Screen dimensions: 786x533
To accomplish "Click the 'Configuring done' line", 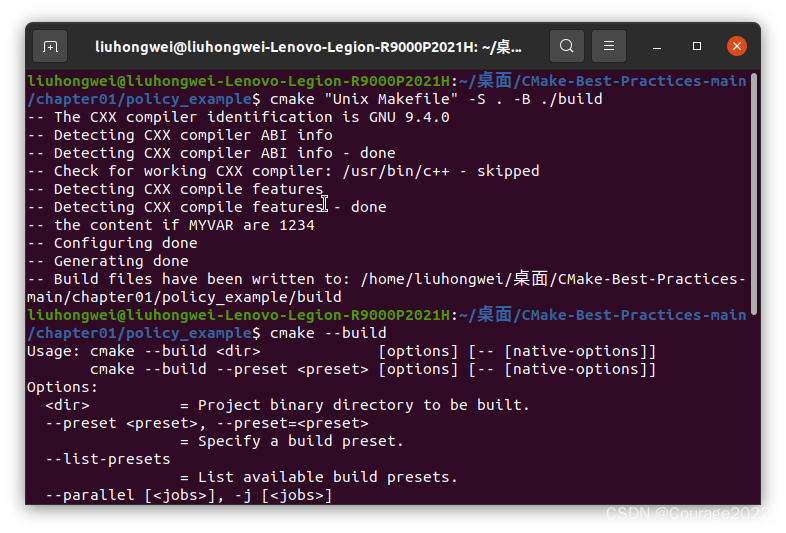I will coord(112,243).
